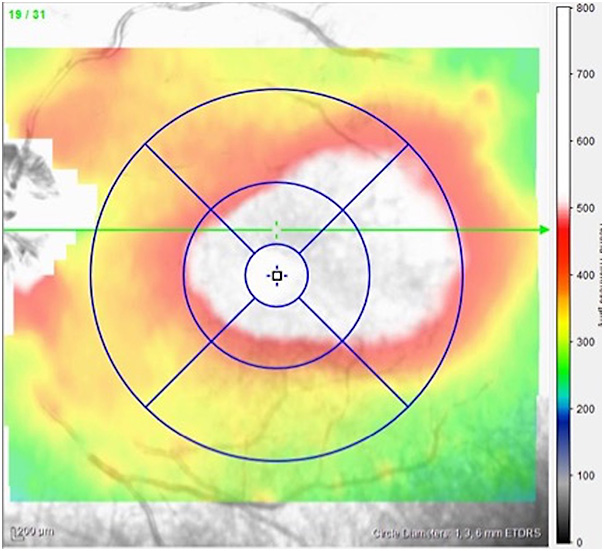Click the green arrowhead at scan line end
Image resolution: width=604 pixels, height=551 pixels.
544,230
